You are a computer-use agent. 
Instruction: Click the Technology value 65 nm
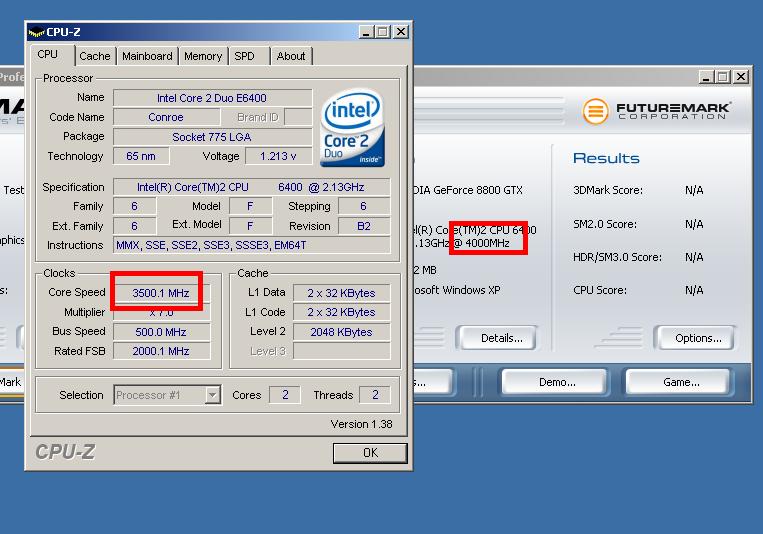tap(141, 156)
